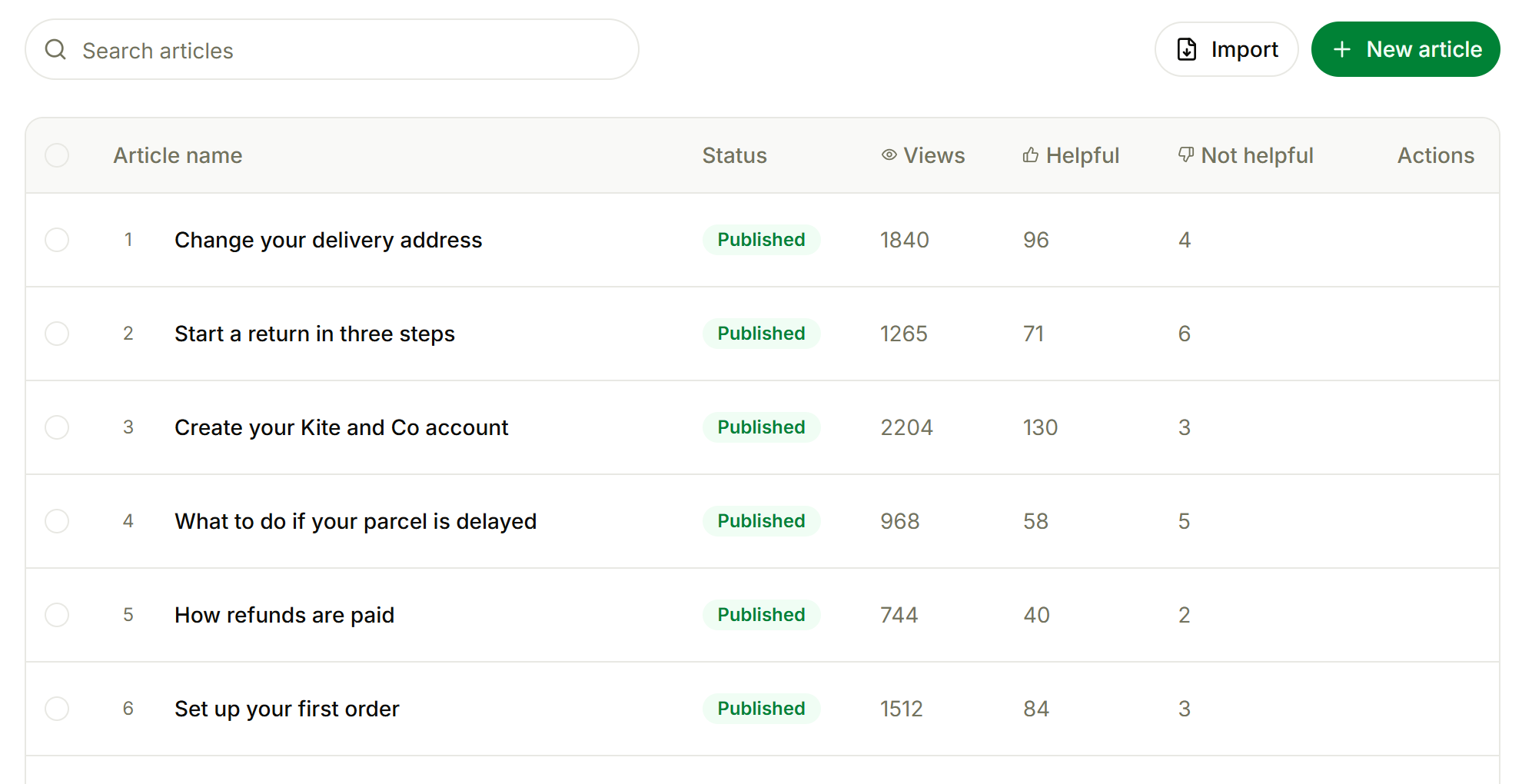This screenshot has width=1522, height=784.
Task: Click the 1512 views value
Action: 901,709
